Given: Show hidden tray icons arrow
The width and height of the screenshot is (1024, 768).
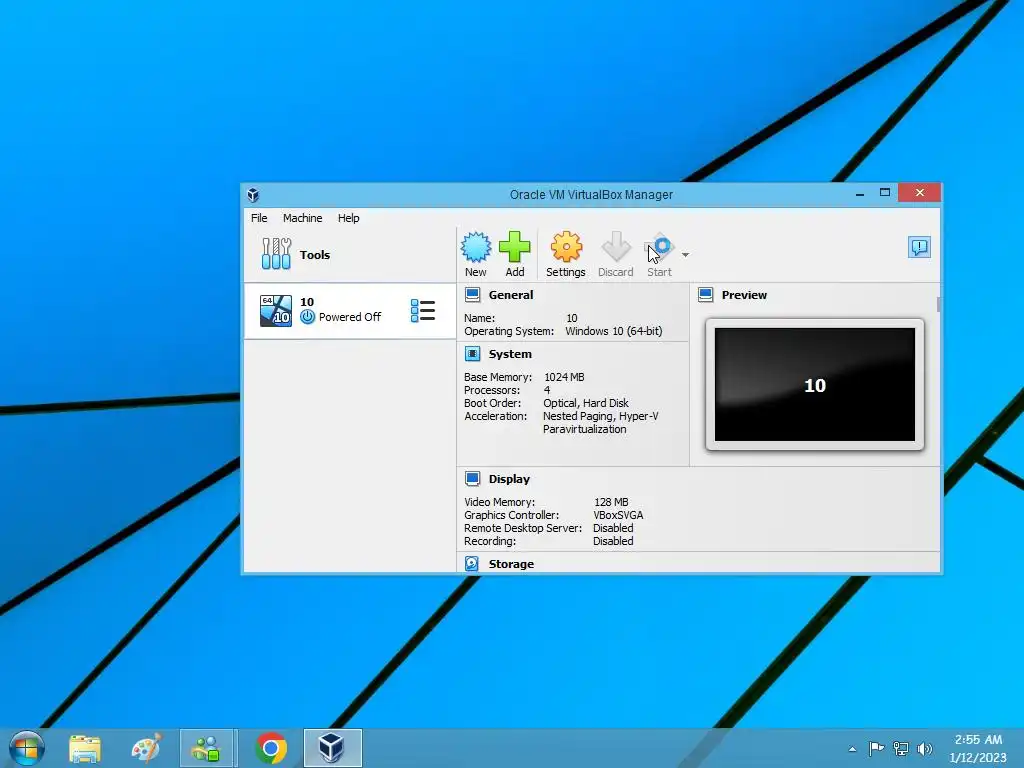Looking at the screenshot, I should tap(852, 749).
